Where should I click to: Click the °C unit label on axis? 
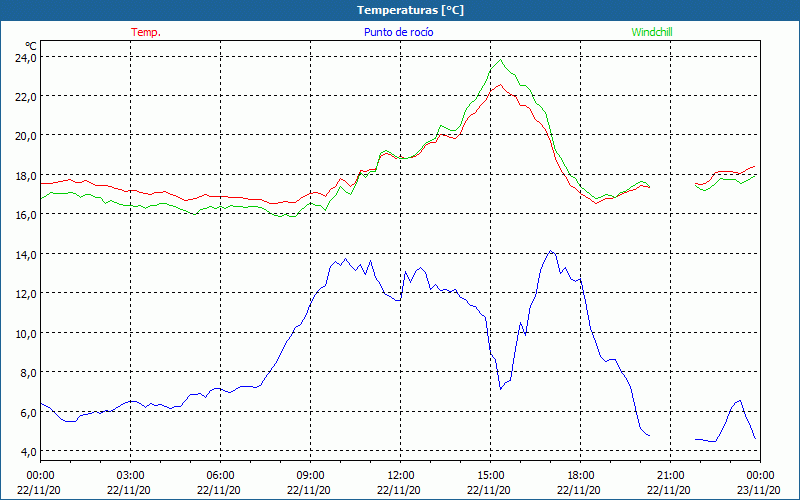coord(31,46)
